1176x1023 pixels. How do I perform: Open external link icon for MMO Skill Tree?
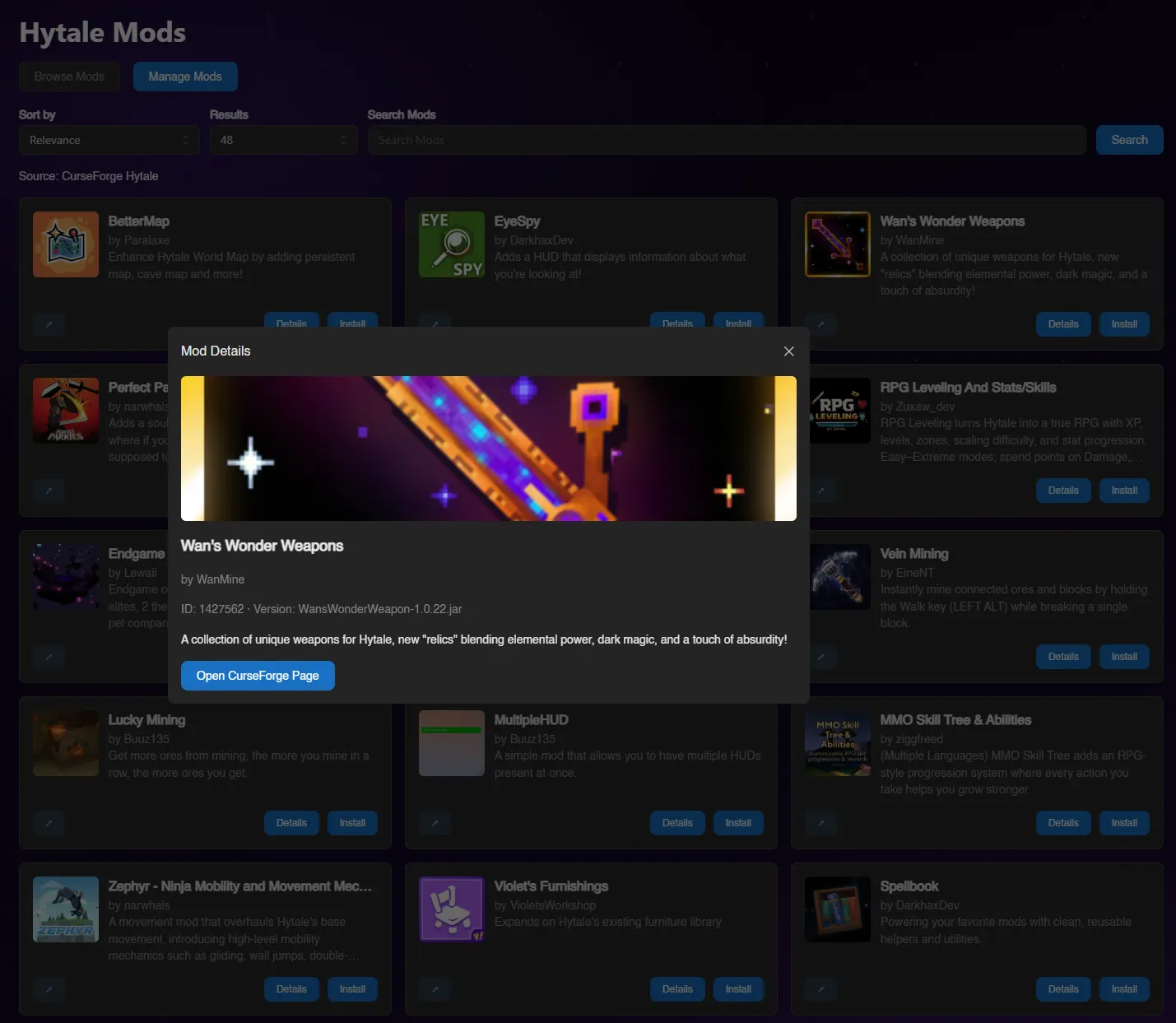(820, 823)
